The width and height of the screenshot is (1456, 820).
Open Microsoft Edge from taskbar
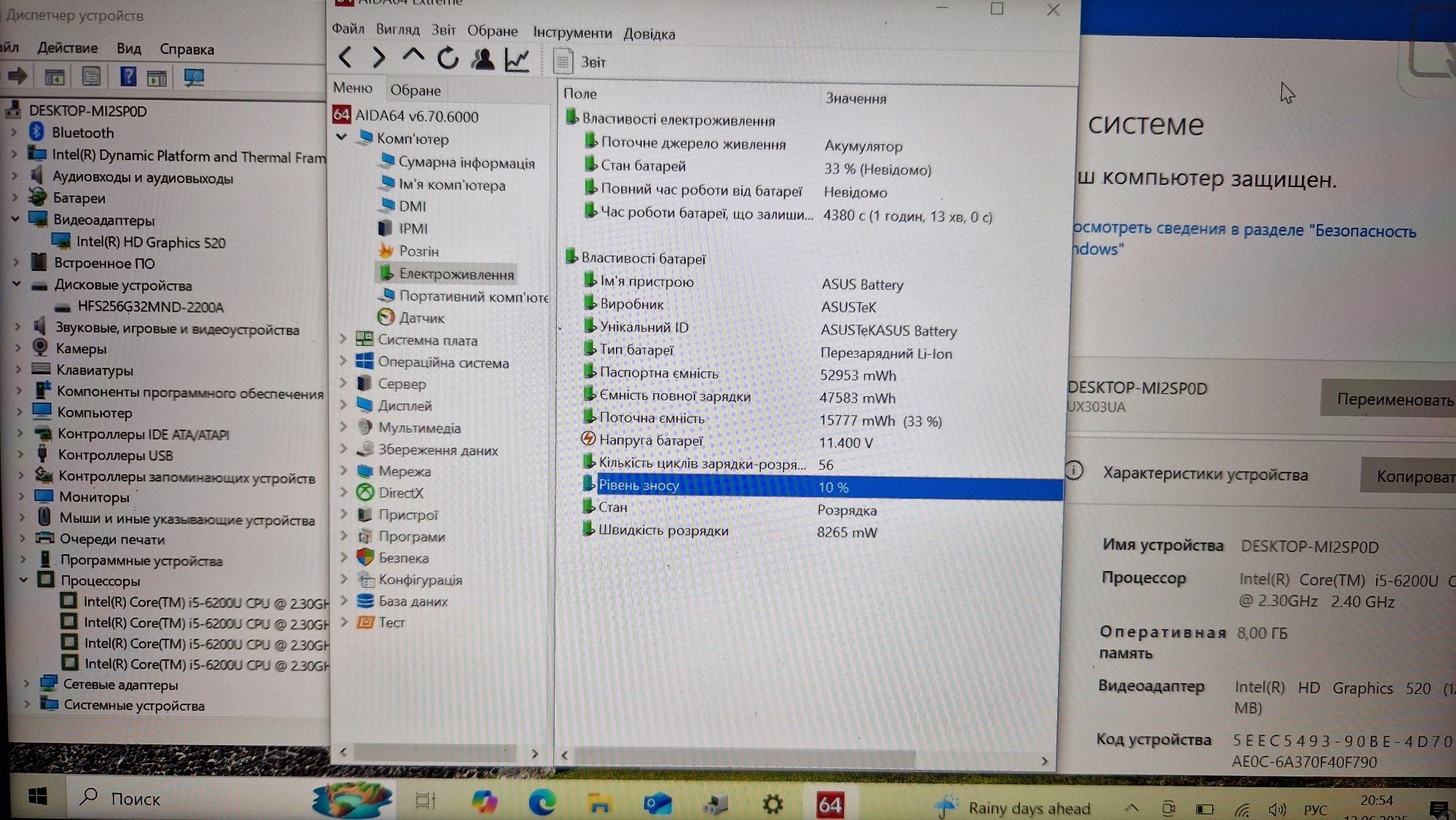(x=542, y=803)
